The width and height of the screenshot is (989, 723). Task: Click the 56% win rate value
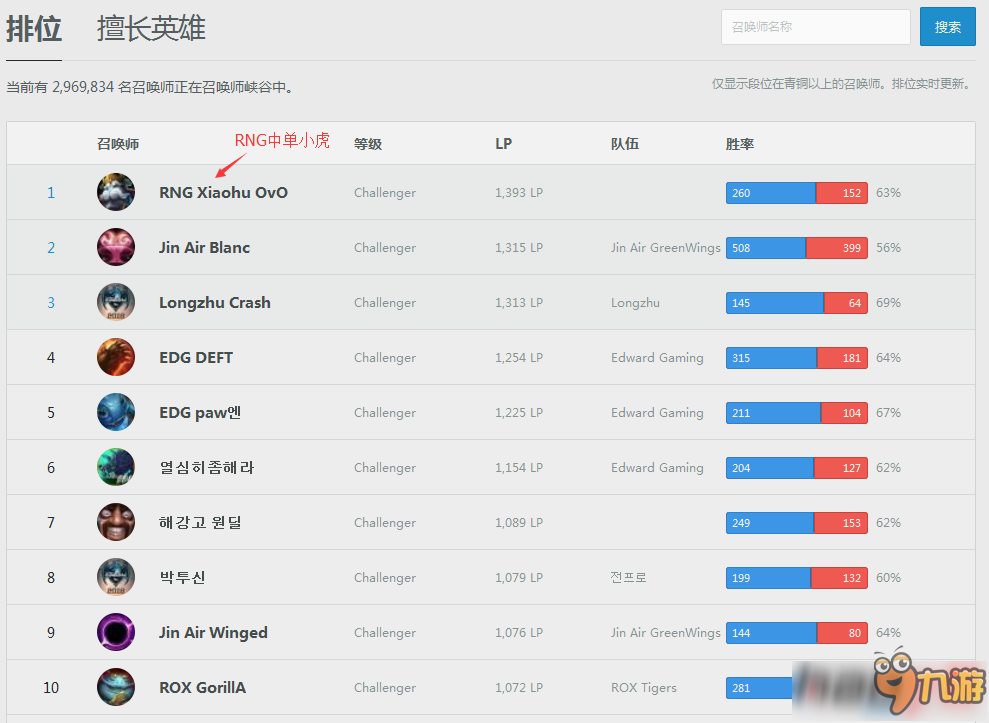888,247
